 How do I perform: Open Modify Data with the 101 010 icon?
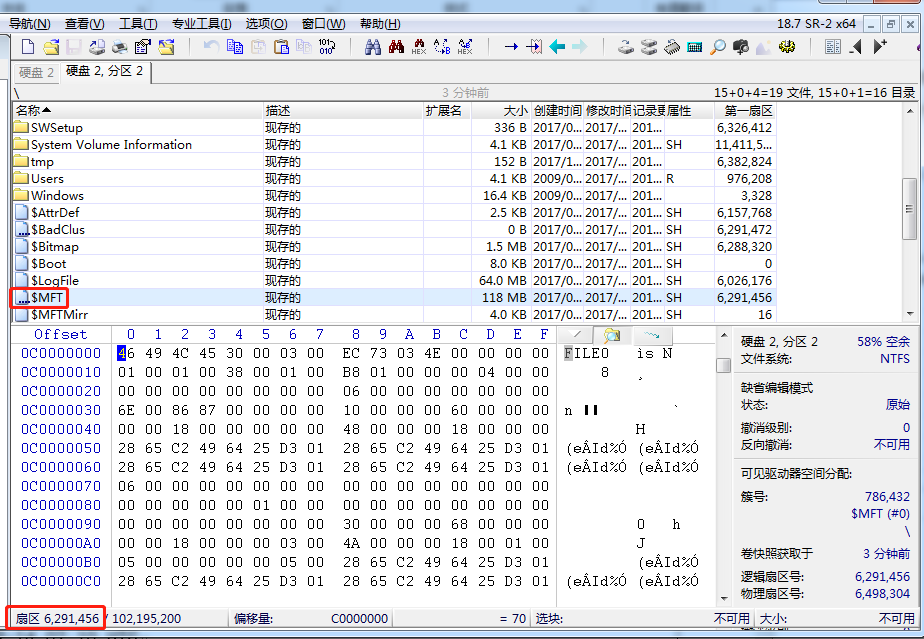coord(326,47)
